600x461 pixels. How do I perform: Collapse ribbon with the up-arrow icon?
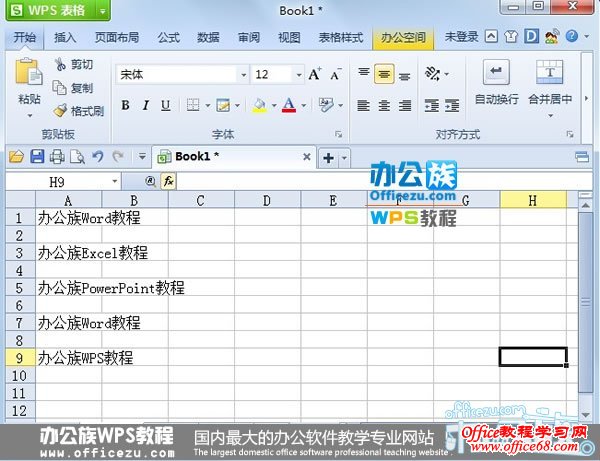(491, 37)
